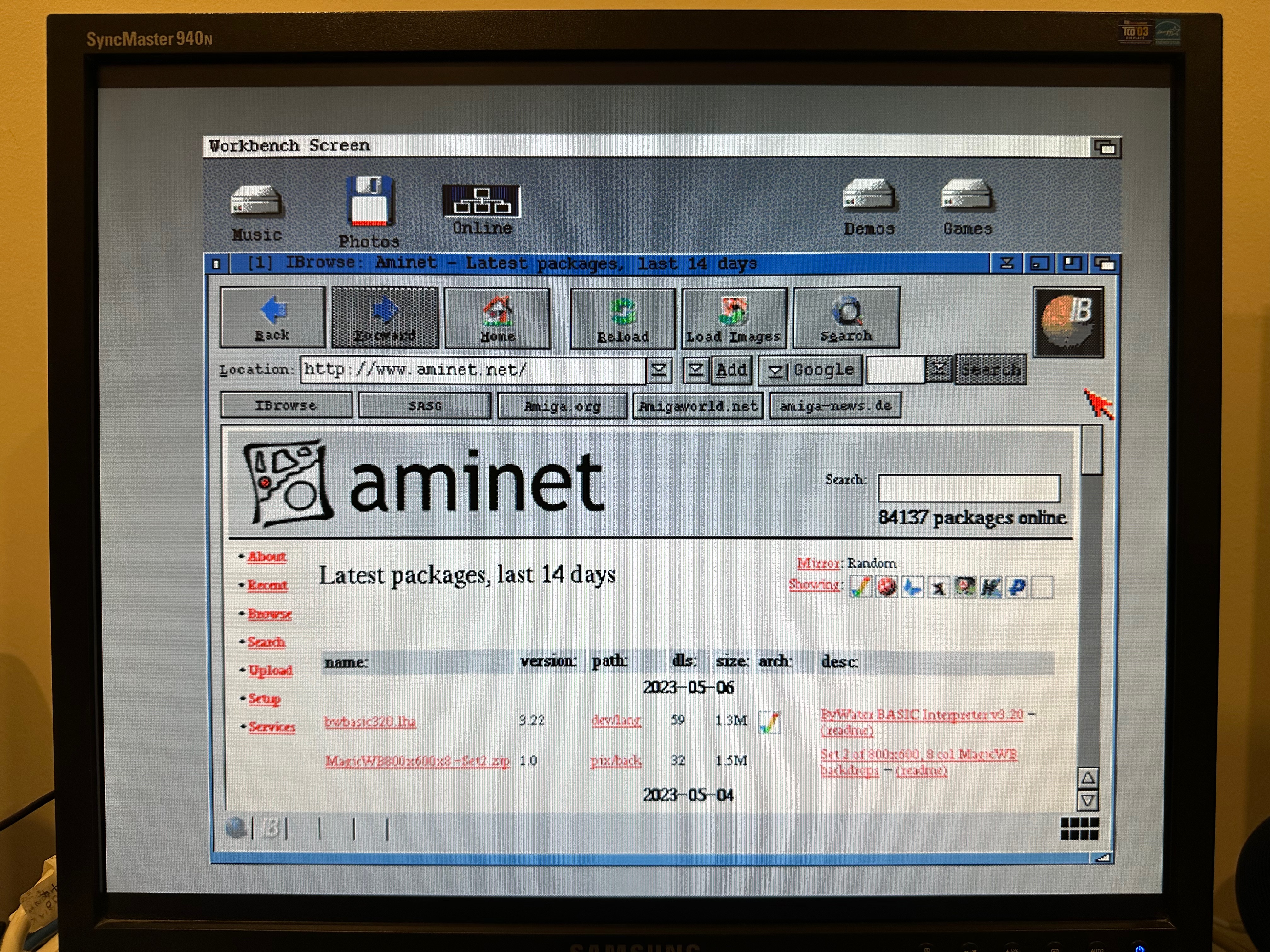Click the Home house toolbar button
The height and width of the screenshot is (952, 1270).
tap(497, 319)
